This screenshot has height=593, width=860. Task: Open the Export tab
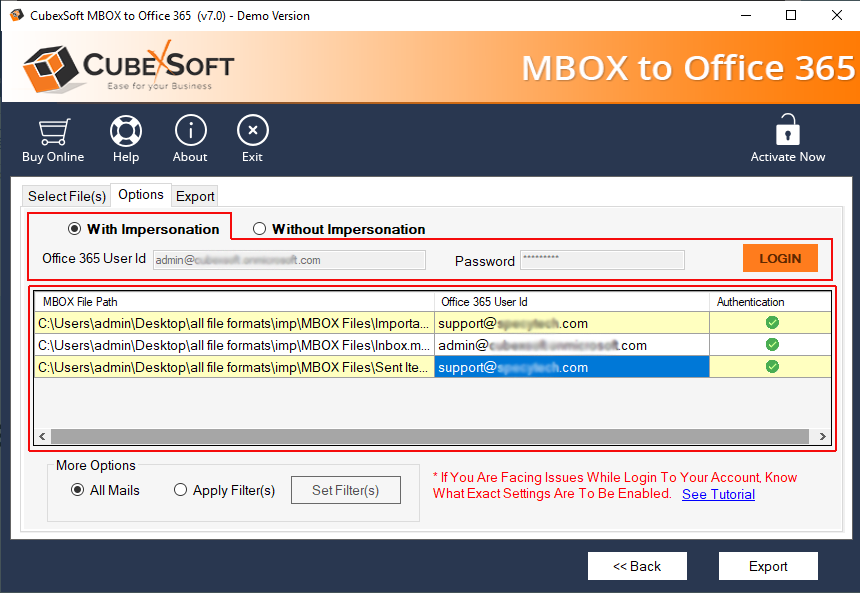pos(195,196)
